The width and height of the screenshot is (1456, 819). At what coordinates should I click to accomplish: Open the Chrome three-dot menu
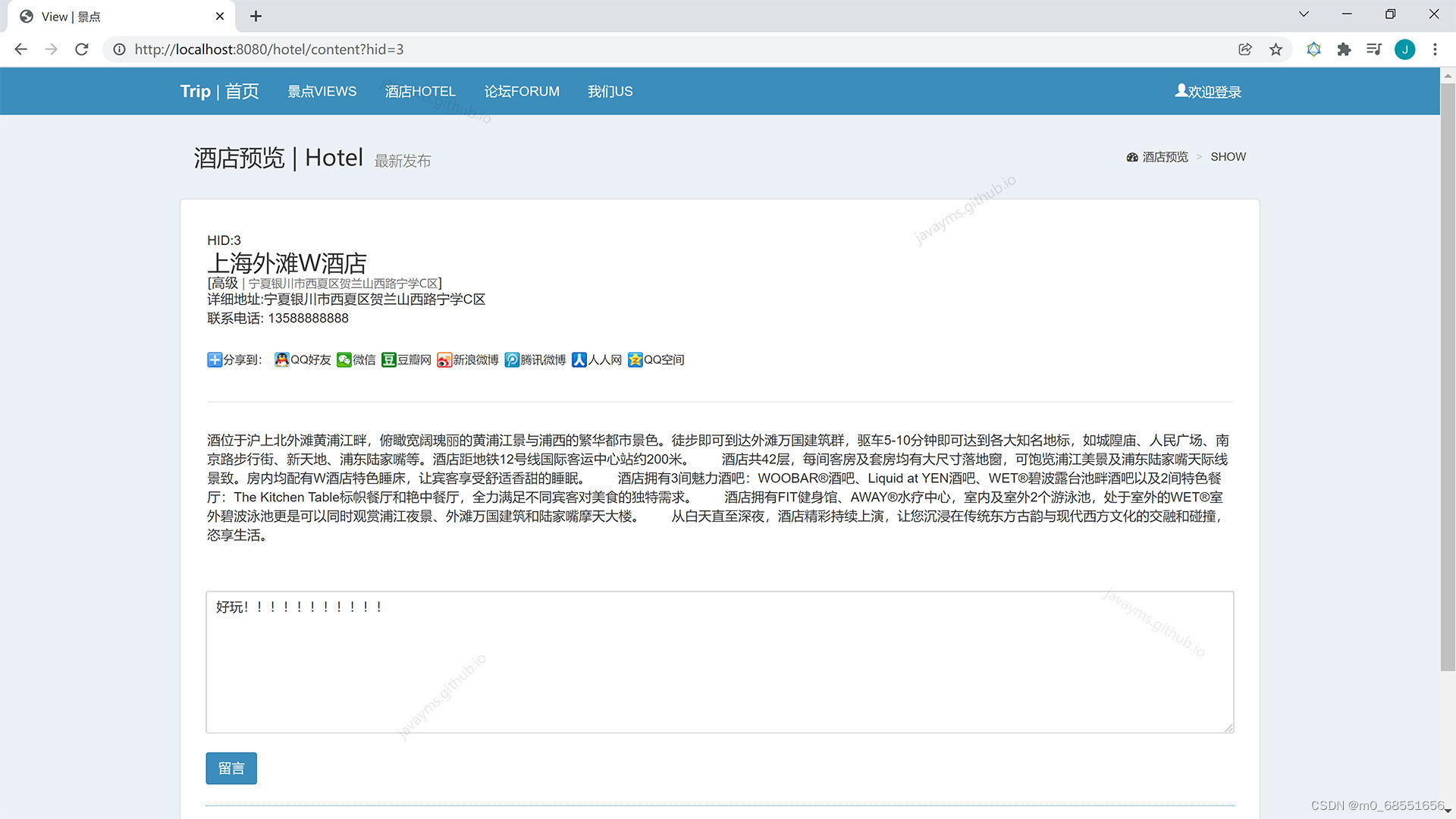pos(1435,49)
